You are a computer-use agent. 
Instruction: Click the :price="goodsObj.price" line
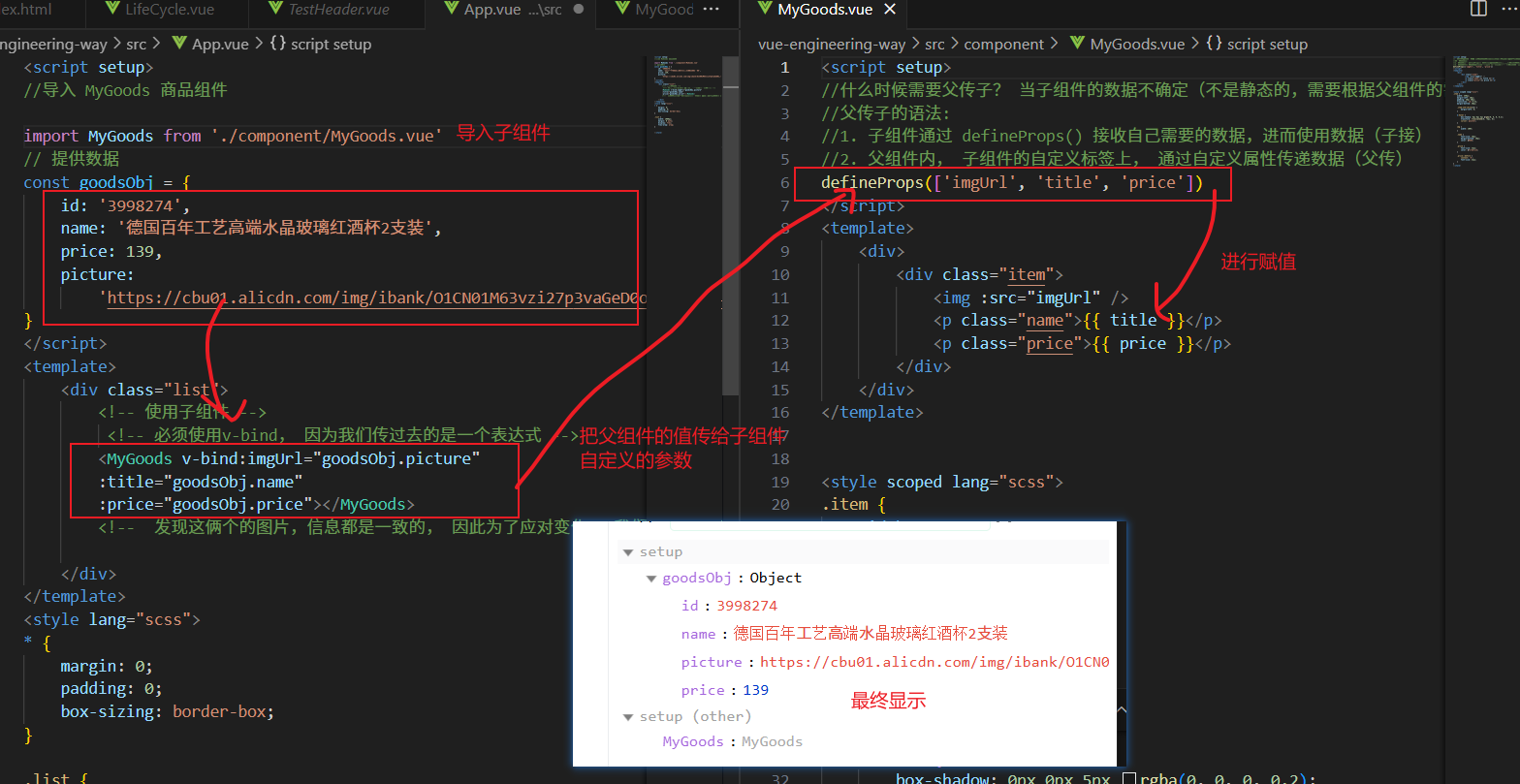pos(257,504)
